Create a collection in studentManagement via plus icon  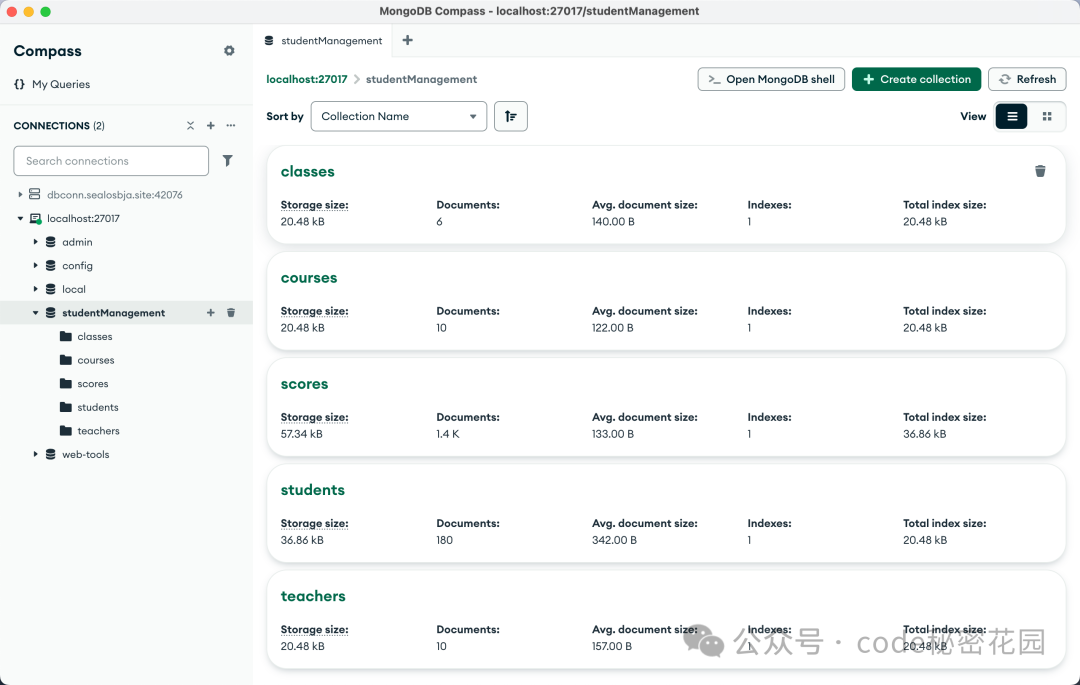pyautogui.click(x=210, y=312)
